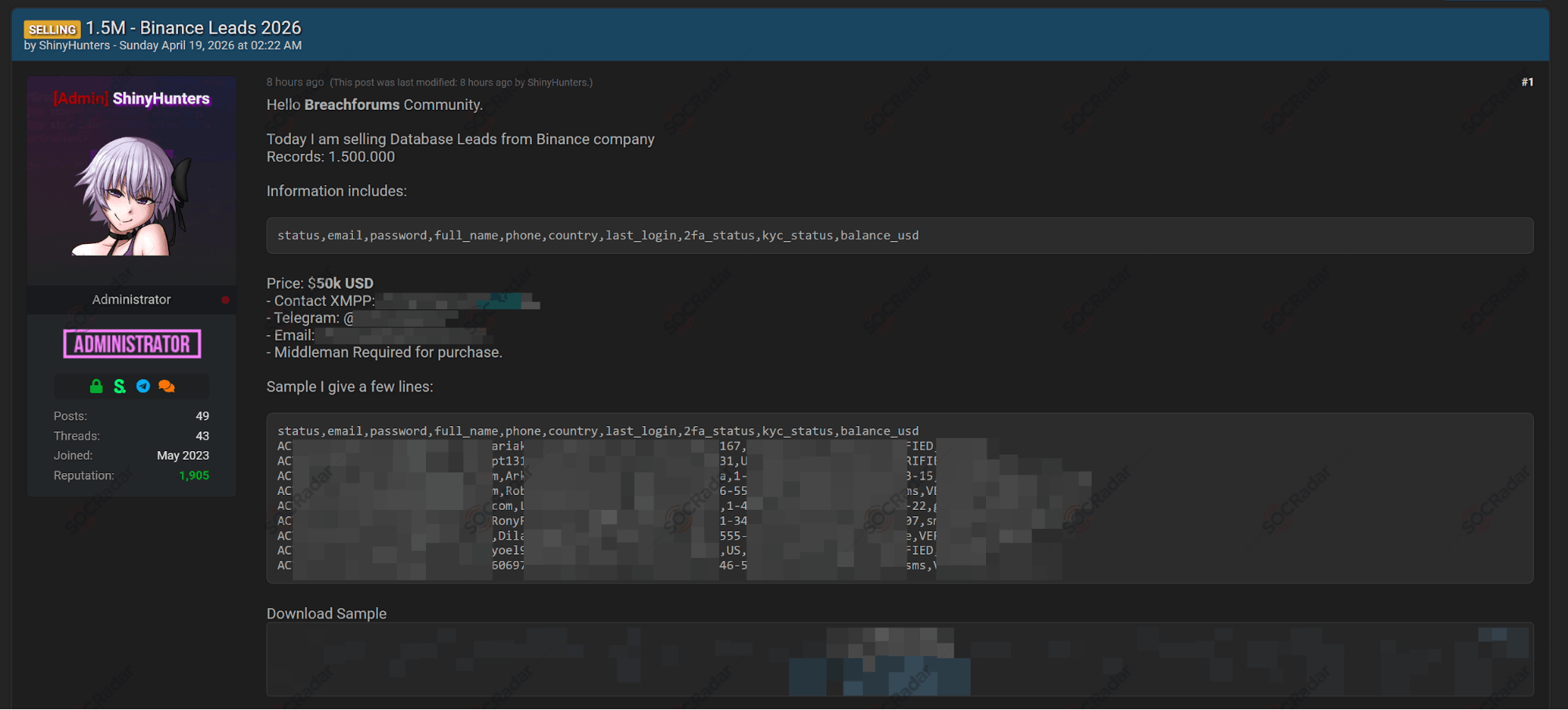Click the 'Download Sample' heading
The image size is (1568, 710).
326,614
